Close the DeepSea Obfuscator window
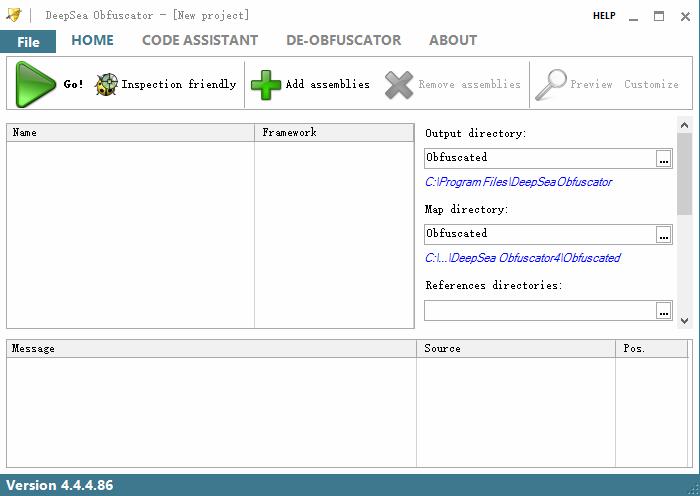 tap(685, 17)
